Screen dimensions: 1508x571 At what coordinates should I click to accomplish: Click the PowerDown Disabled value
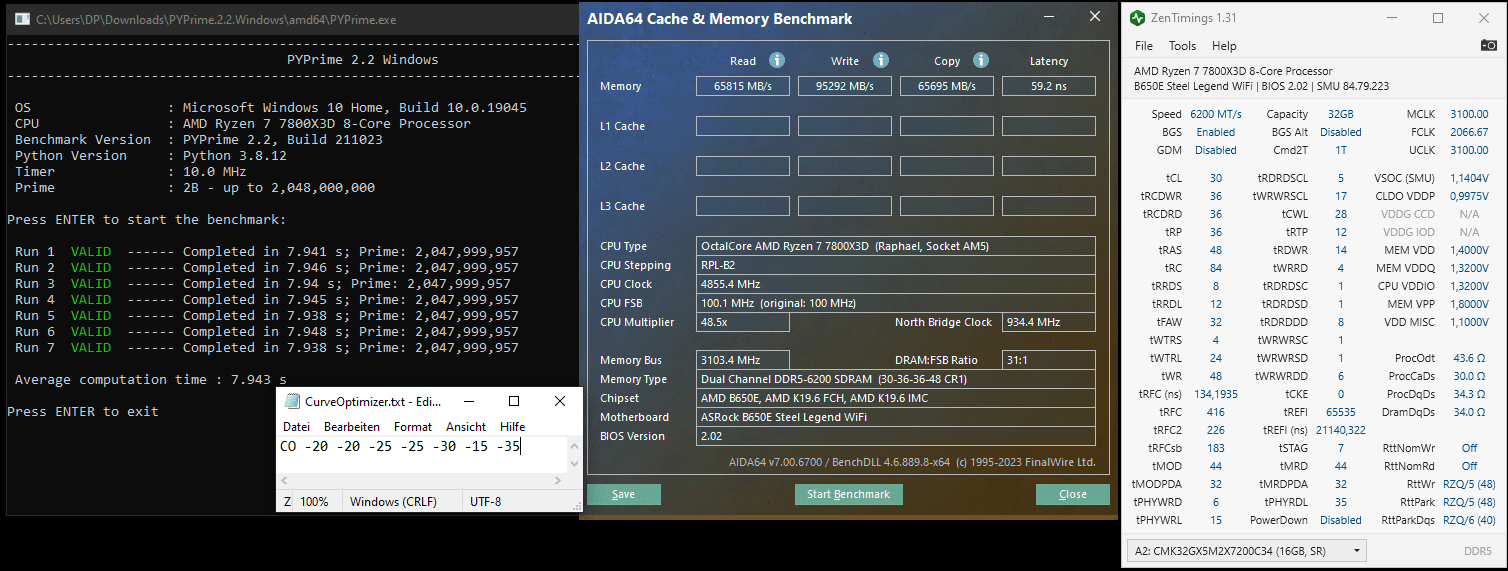(x=1340, y=520)
